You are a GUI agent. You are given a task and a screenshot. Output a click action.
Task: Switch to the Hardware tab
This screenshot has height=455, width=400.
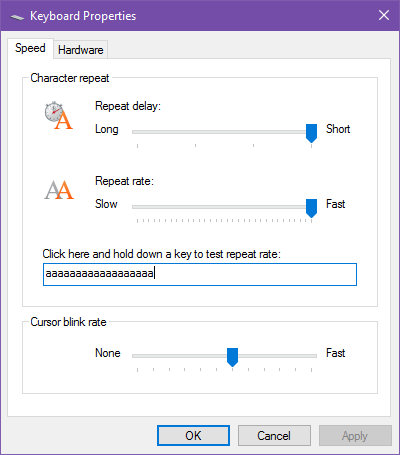81,50
